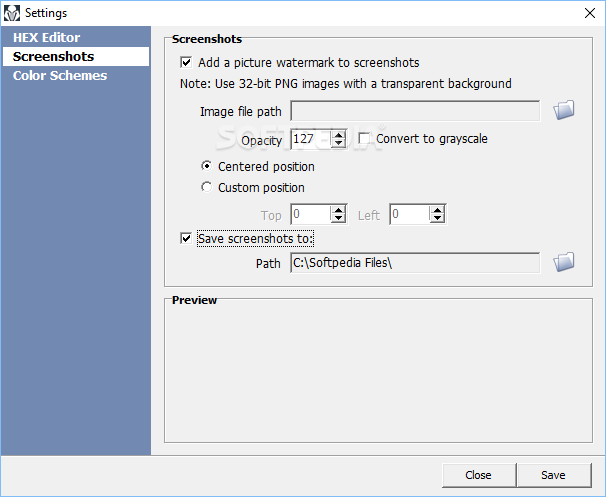Focus the Image file path field
The image size is (606, 497).
tap(415, 111)
